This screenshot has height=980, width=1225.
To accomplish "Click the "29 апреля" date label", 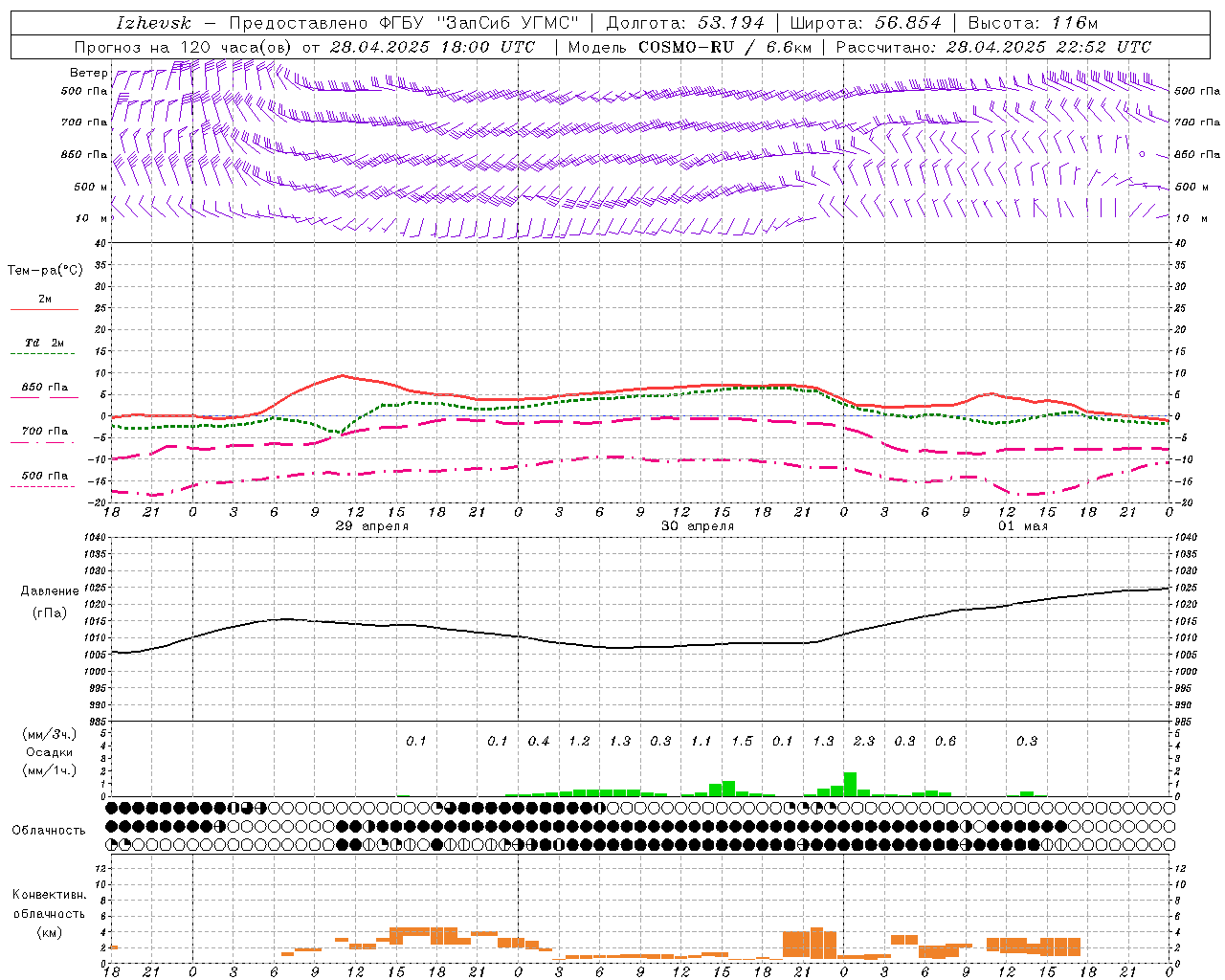I will point(372,526).
